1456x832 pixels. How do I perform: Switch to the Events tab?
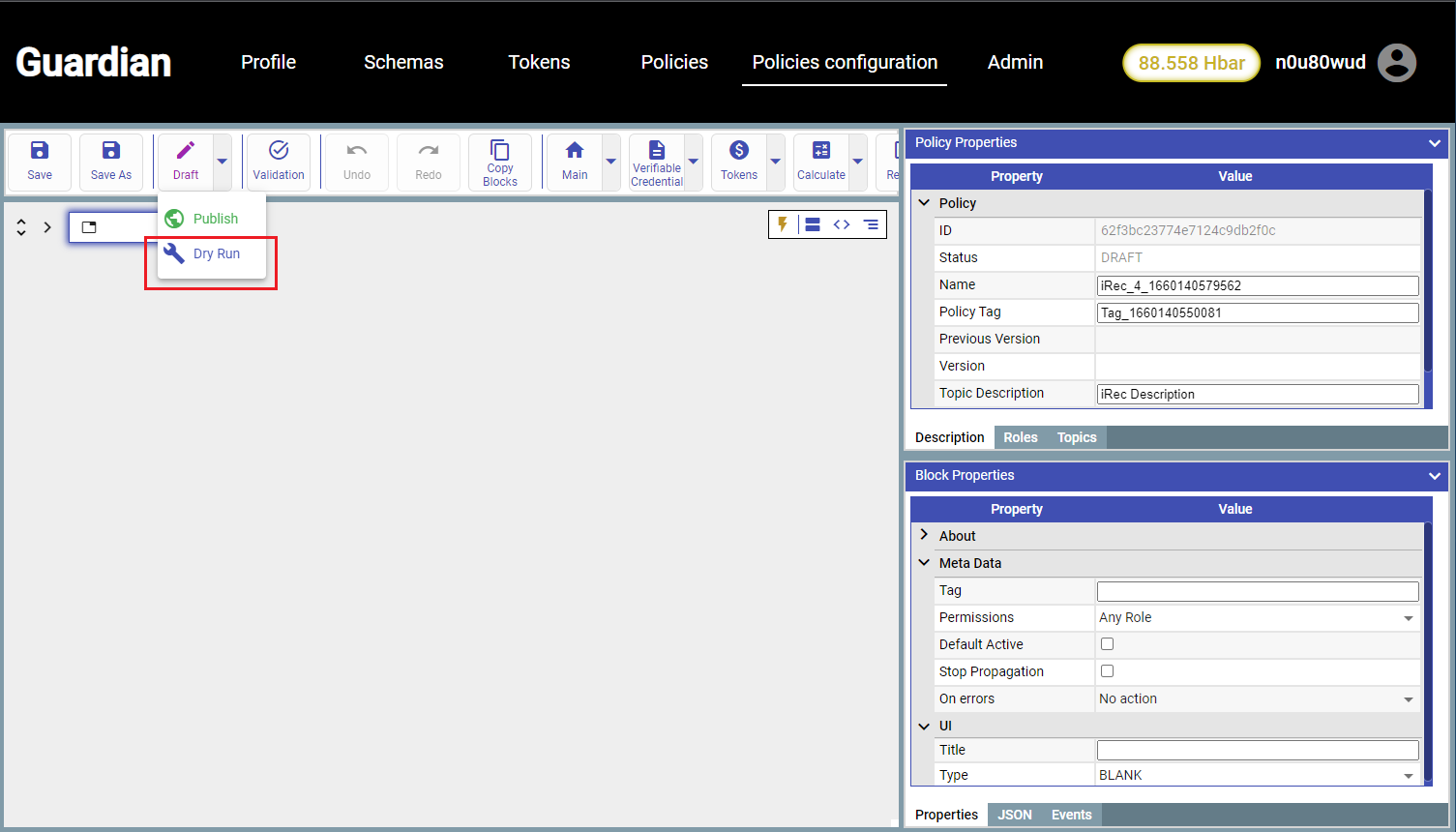pyautogui.click(x=1072, y=815)
